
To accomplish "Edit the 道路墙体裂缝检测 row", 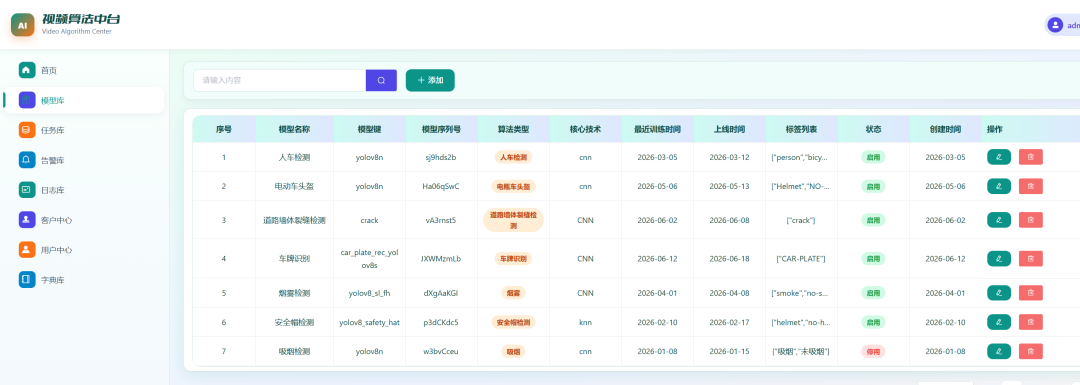I will coord(999,220).
